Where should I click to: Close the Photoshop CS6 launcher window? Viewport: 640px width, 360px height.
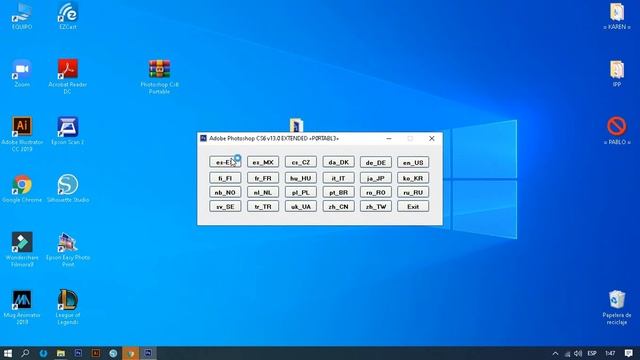(431, 139)
